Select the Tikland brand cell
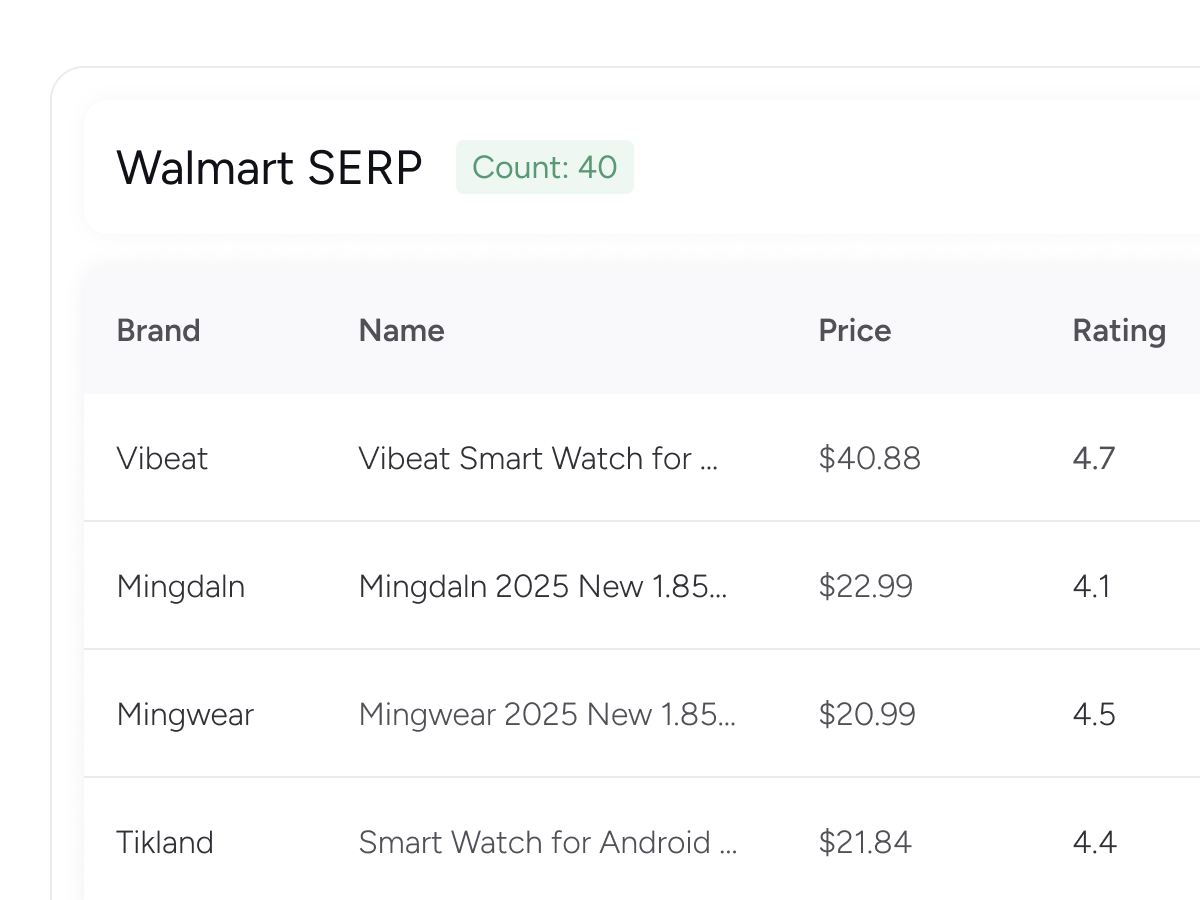The image size is (1200, 900). [165, 842]
